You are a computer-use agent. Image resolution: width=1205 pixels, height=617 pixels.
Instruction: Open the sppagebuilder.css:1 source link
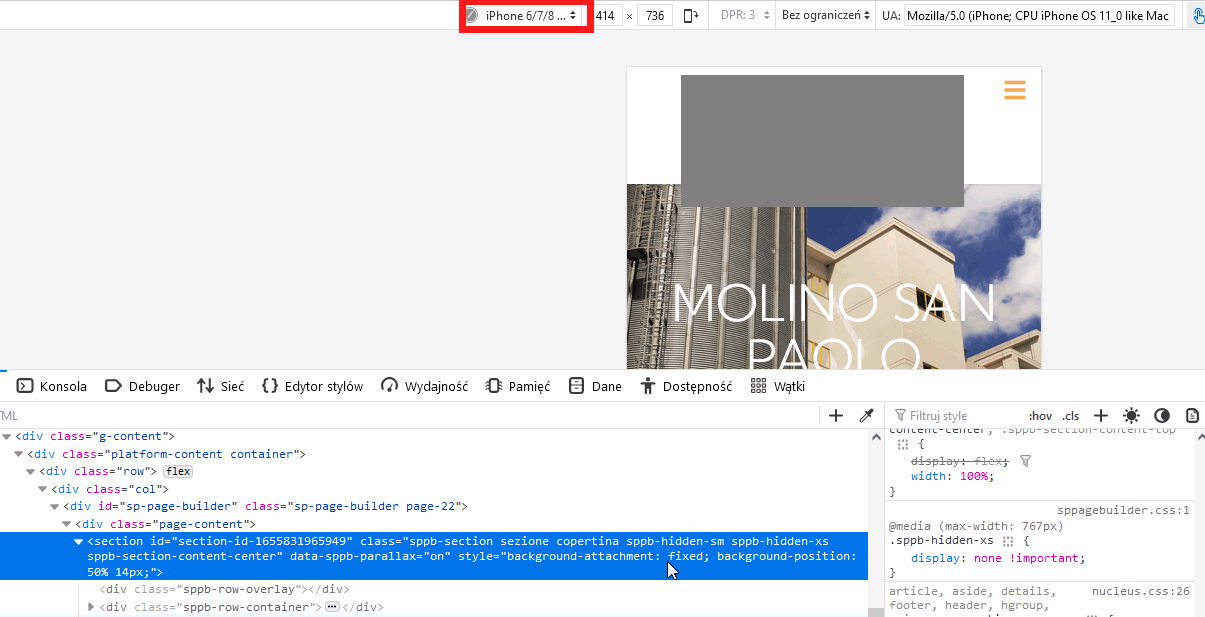pyautogui.click(x=1123, y=510)
